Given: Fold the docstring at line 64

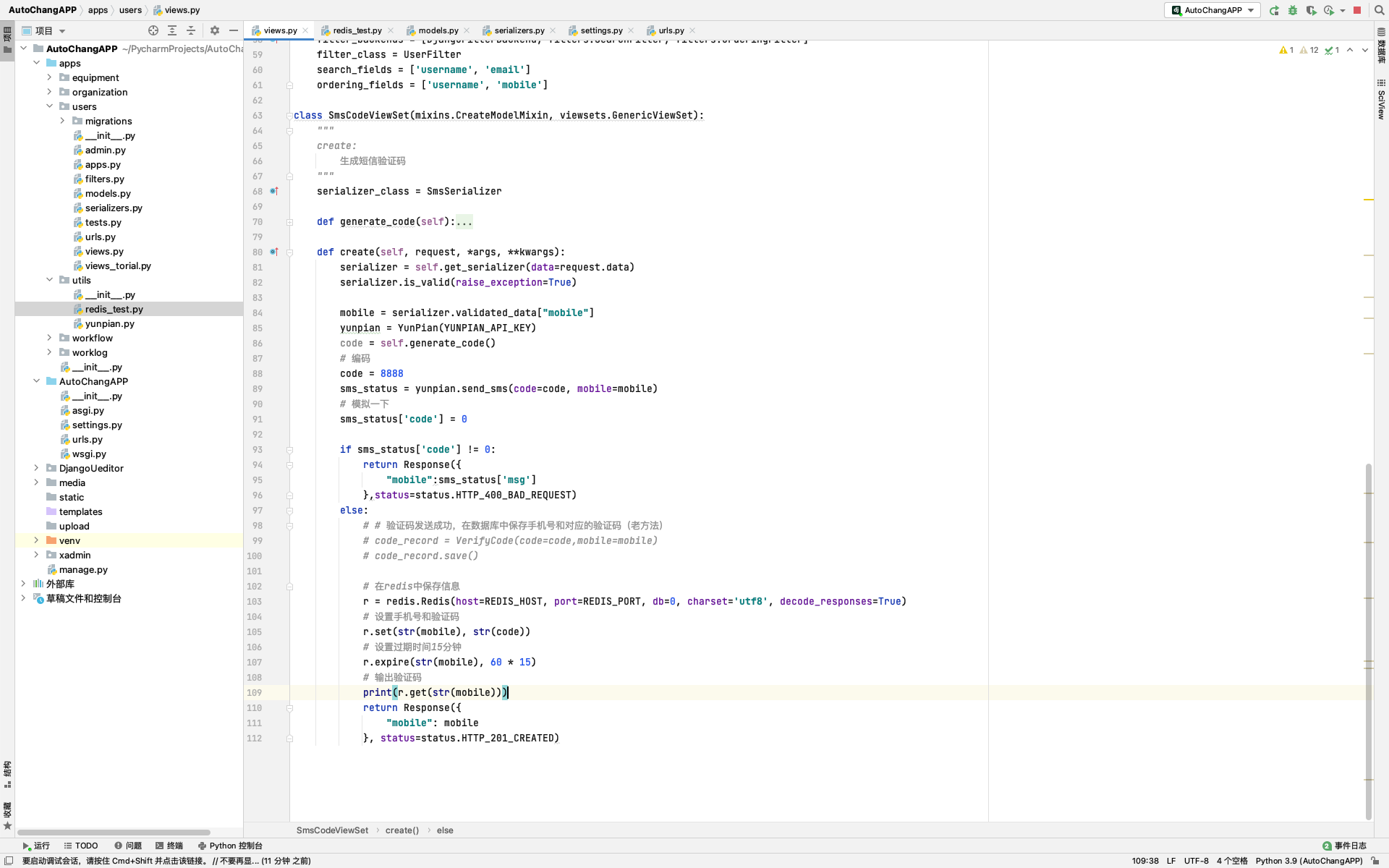Looking at the screenshot, I should 289,131.
